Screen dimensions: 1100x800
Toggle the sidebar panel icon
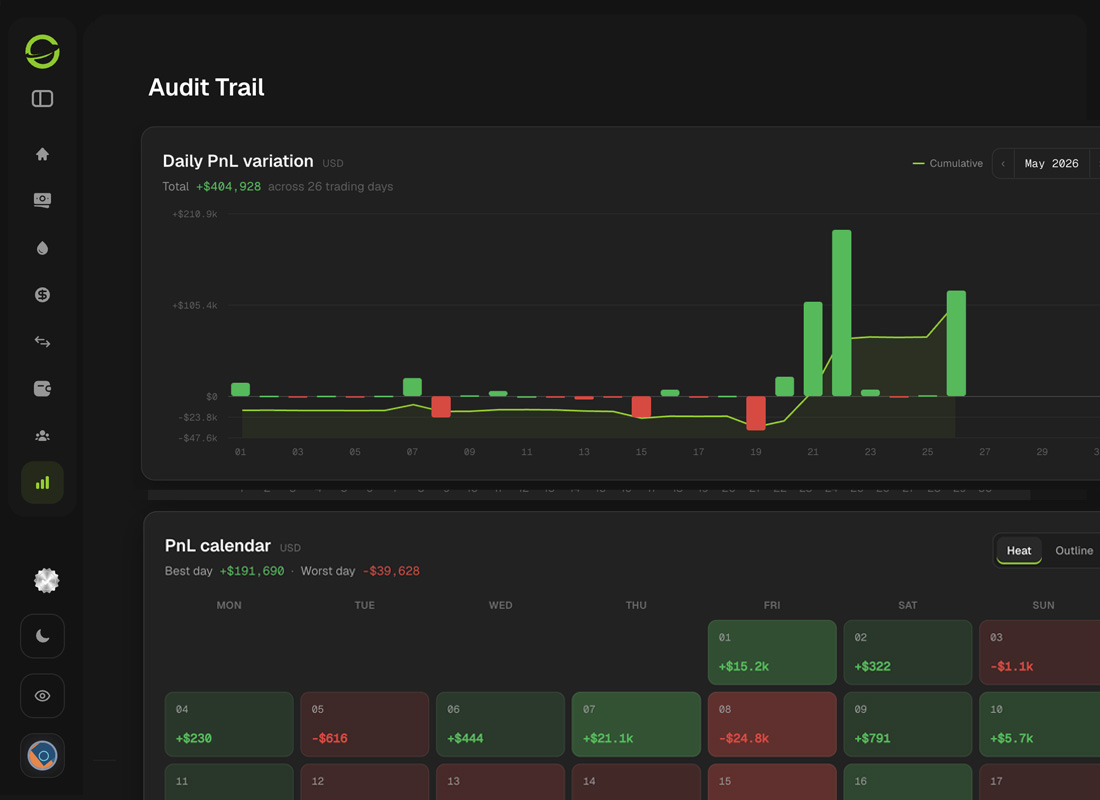[42, 98]
